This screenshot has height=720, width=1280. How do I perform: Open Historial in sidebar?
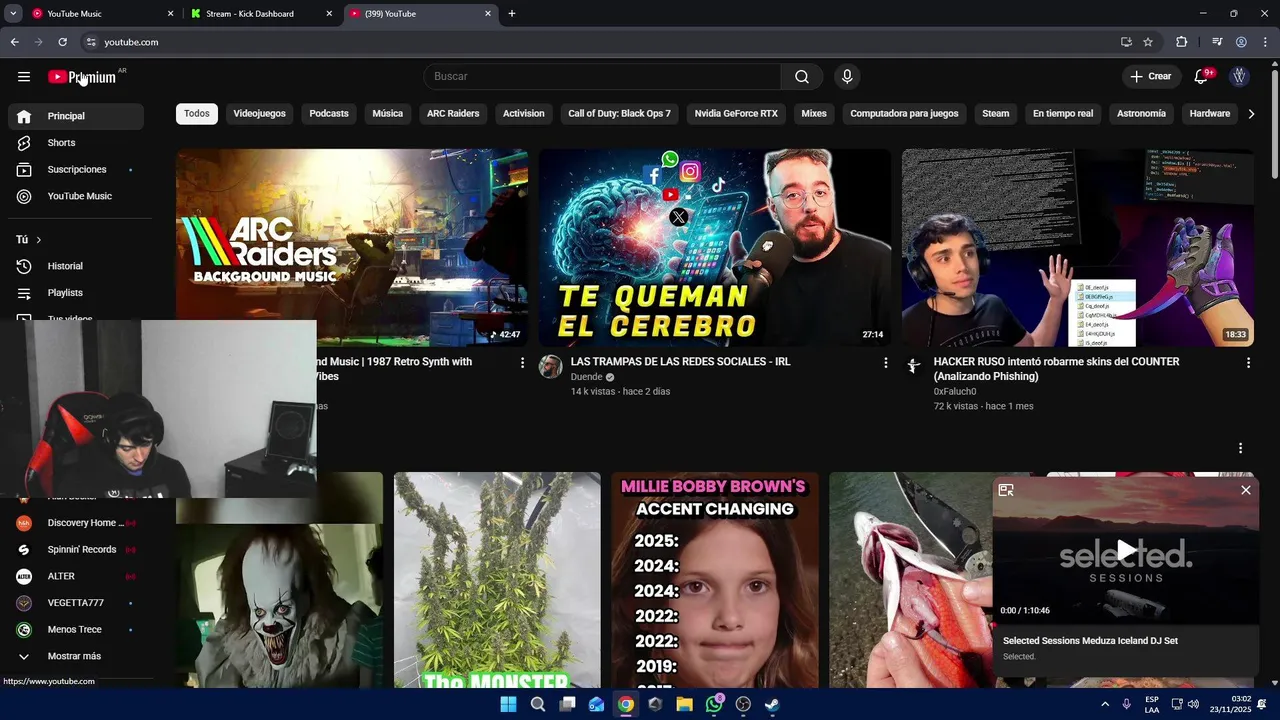click(x=76, y=266)
